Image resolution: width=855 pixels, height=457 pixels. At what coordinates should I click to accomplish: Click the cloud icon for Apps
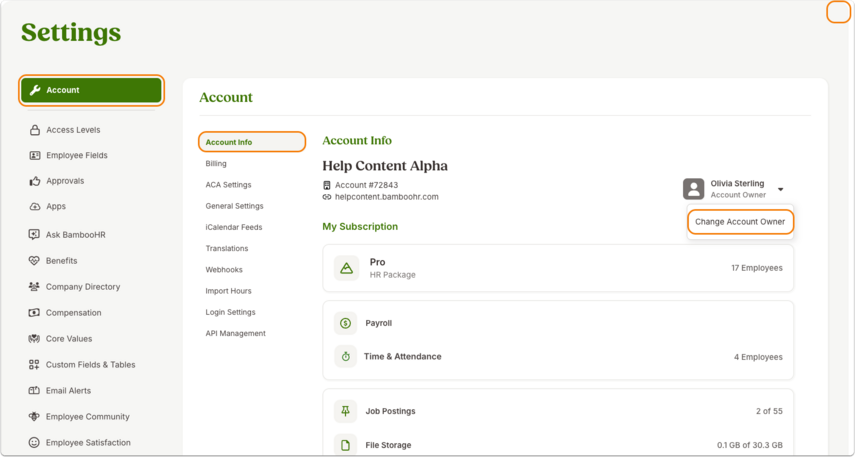35,206
